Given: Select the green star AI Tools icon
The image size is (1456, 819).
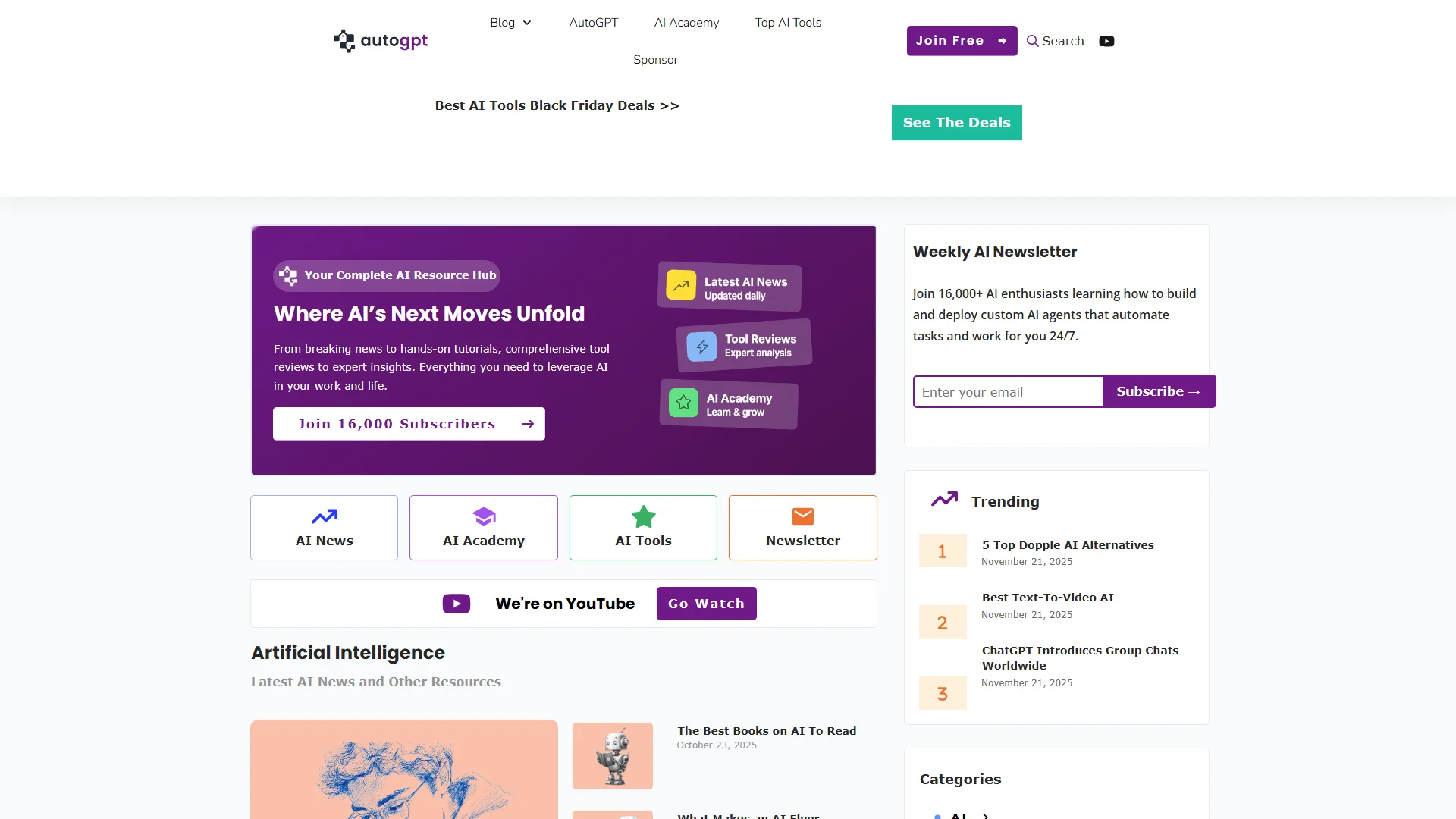Looking at the screenshot, I should (x=643, y=516).
